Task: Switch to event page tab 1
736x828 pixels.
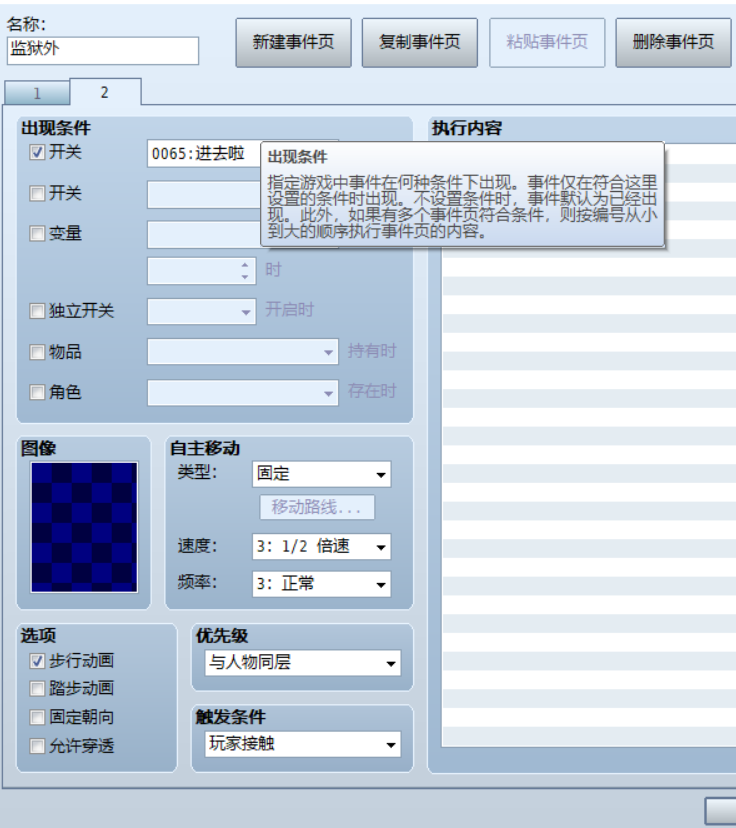Action: [37, 93]
